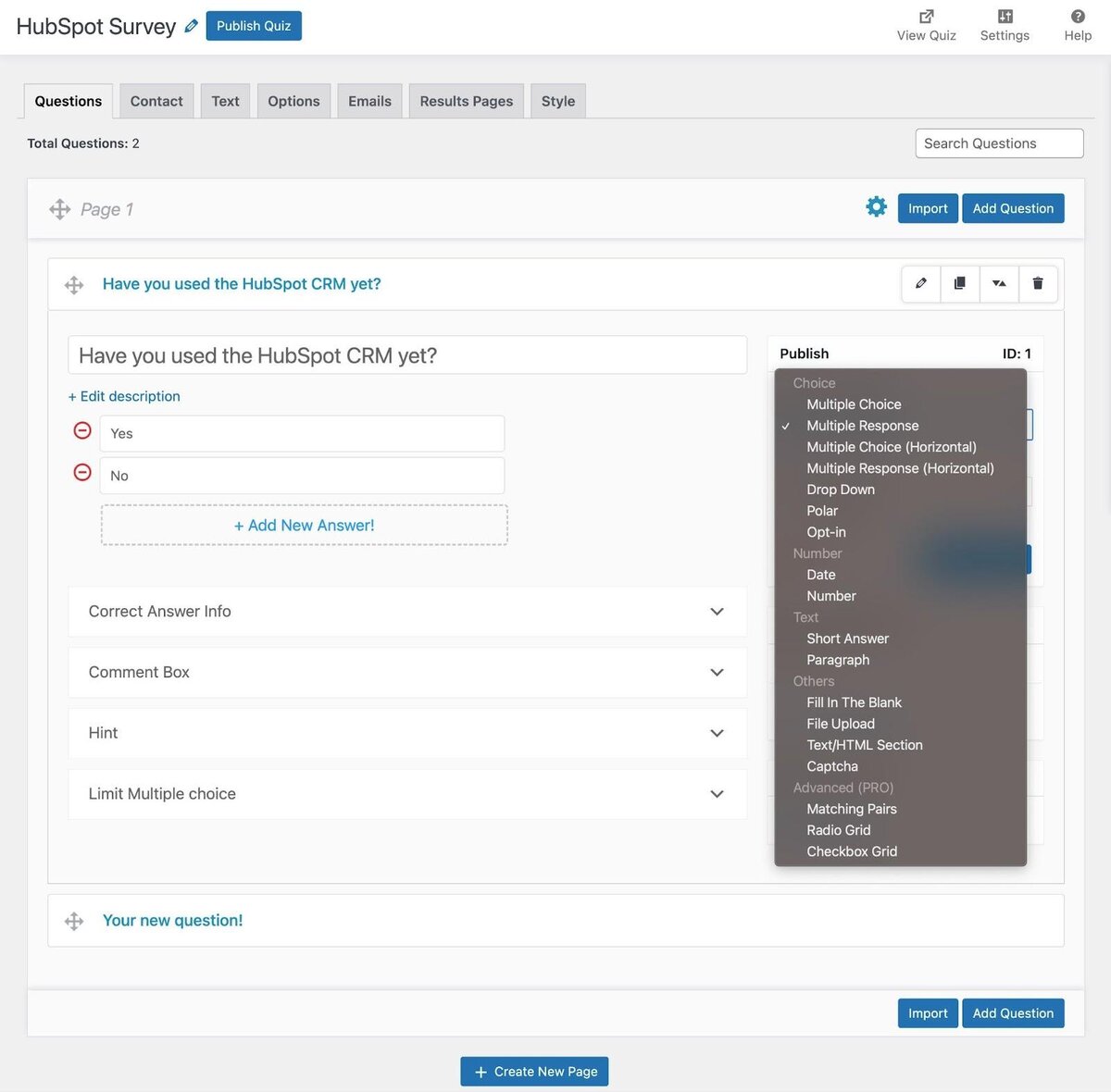Click the question title text field

click(x=407, y=355)
